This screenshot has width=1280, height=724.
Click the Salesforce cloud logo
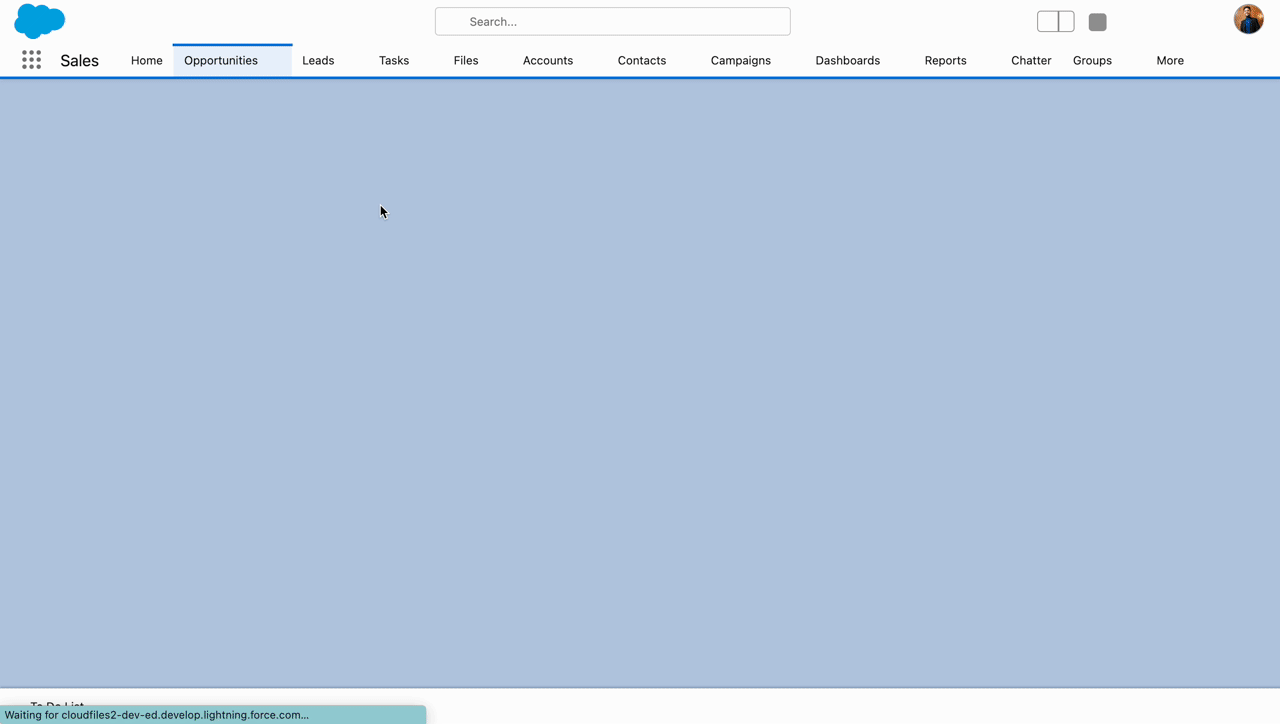click(x=40, y=21)
